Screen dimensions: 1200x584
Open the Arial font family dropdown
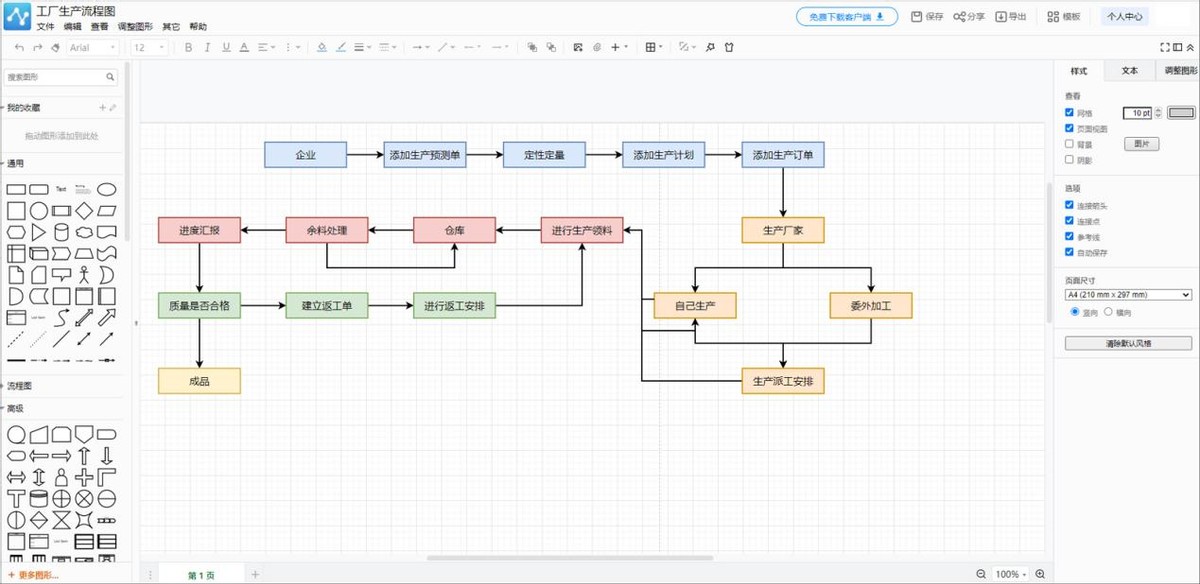tap(94, 47)
